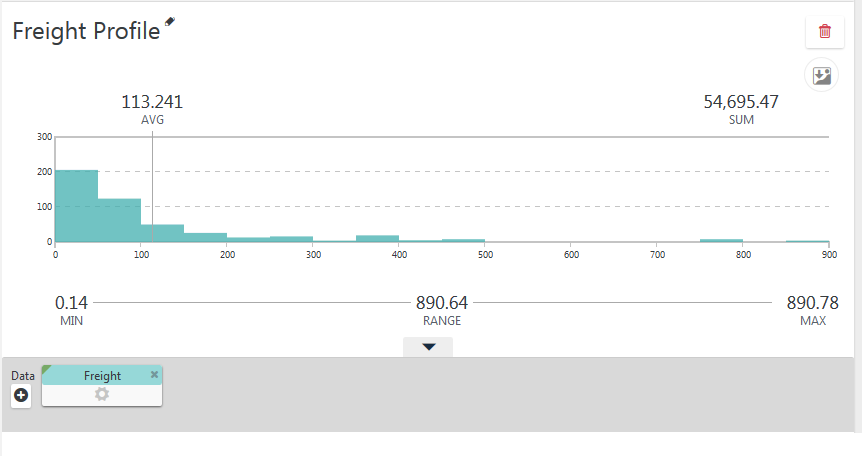Screen dimensions: 862x456
Task: Select the second histogram bar before 100
Action: pyautogui.click(x=119, y=220)
